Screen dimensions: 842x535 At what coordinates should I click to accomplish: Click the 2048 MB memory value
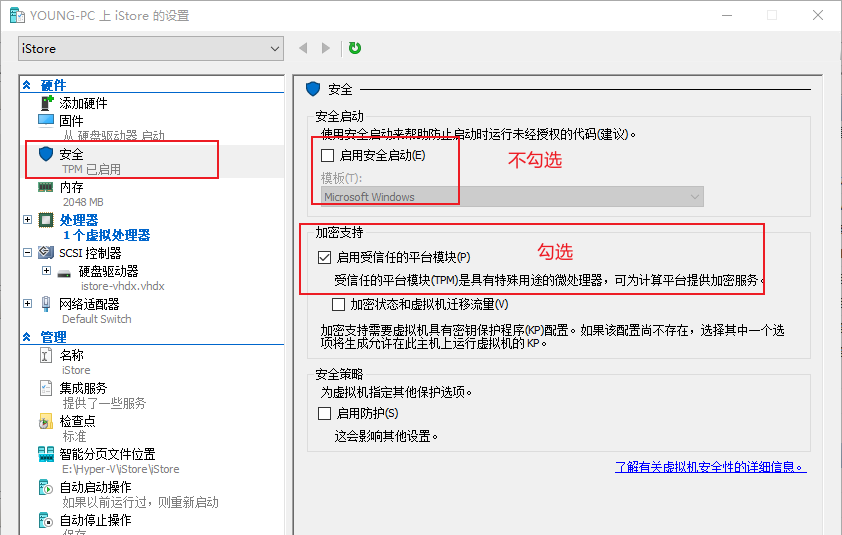point(83,203)
